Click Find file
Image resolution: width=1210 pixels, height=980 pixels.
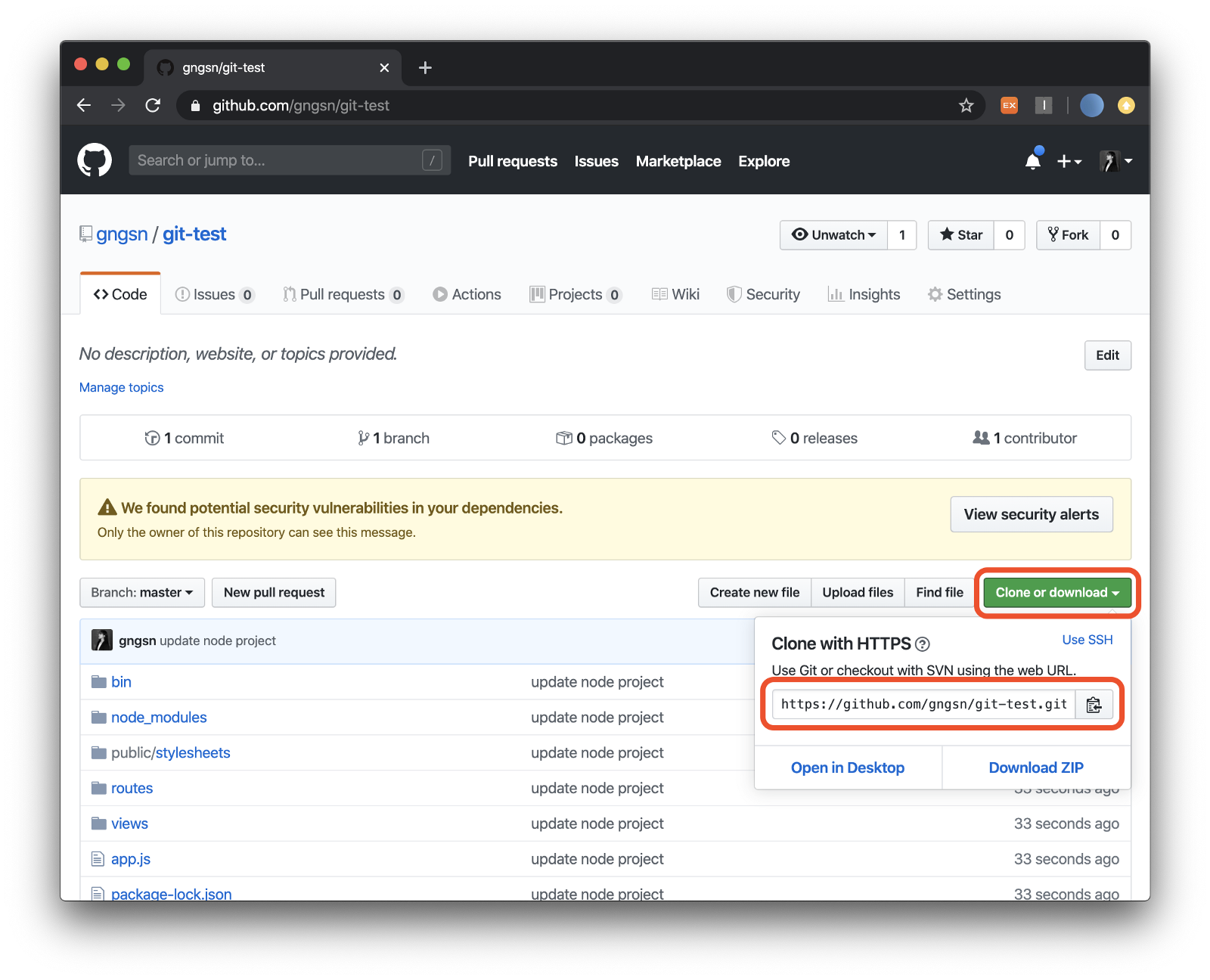coord(939,593)
